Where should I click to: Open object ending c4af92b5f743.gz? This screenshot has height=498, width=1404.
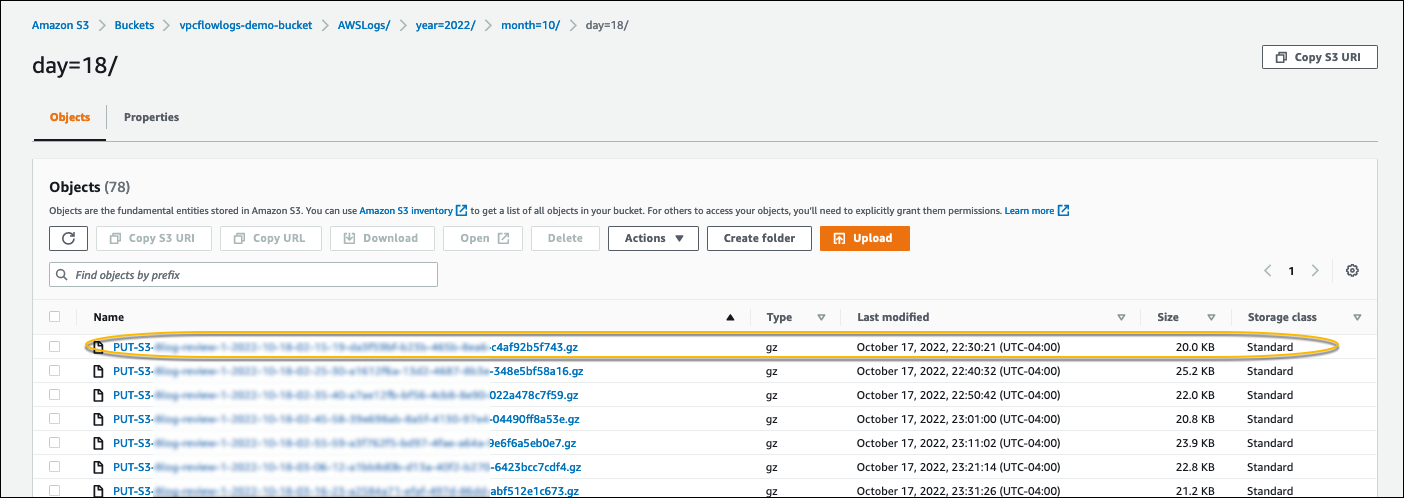(x=345, y=347)
